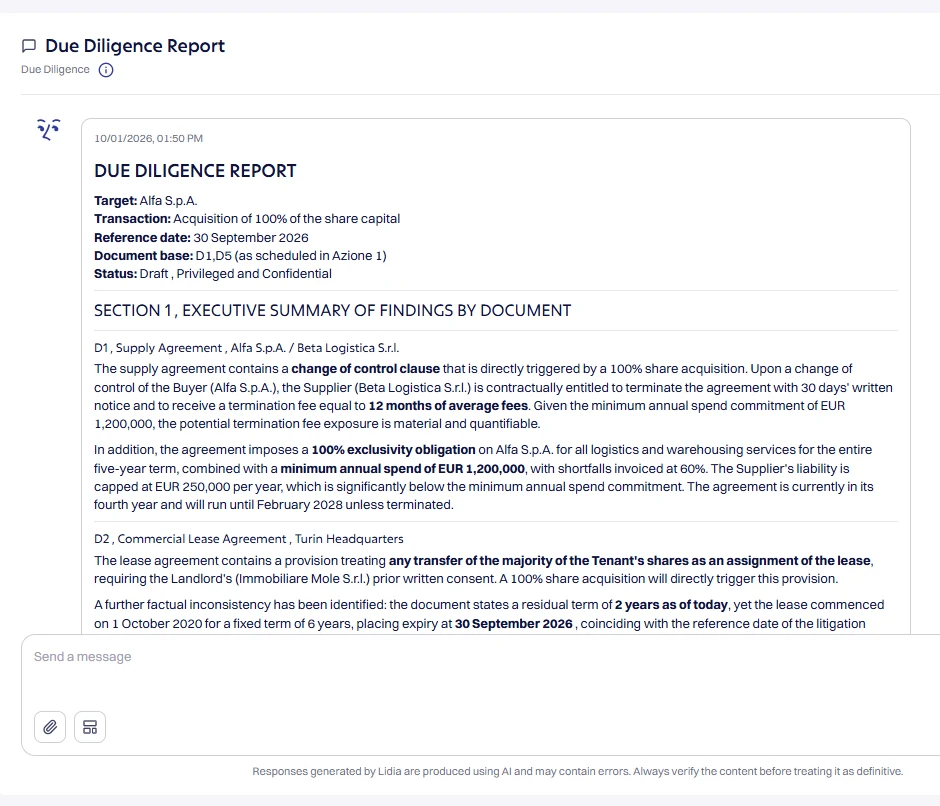Open the templates layout icon button
Image resolution: width=940 pixels, height=806 pixels.
pyautogui.click(x=90, y=727)
